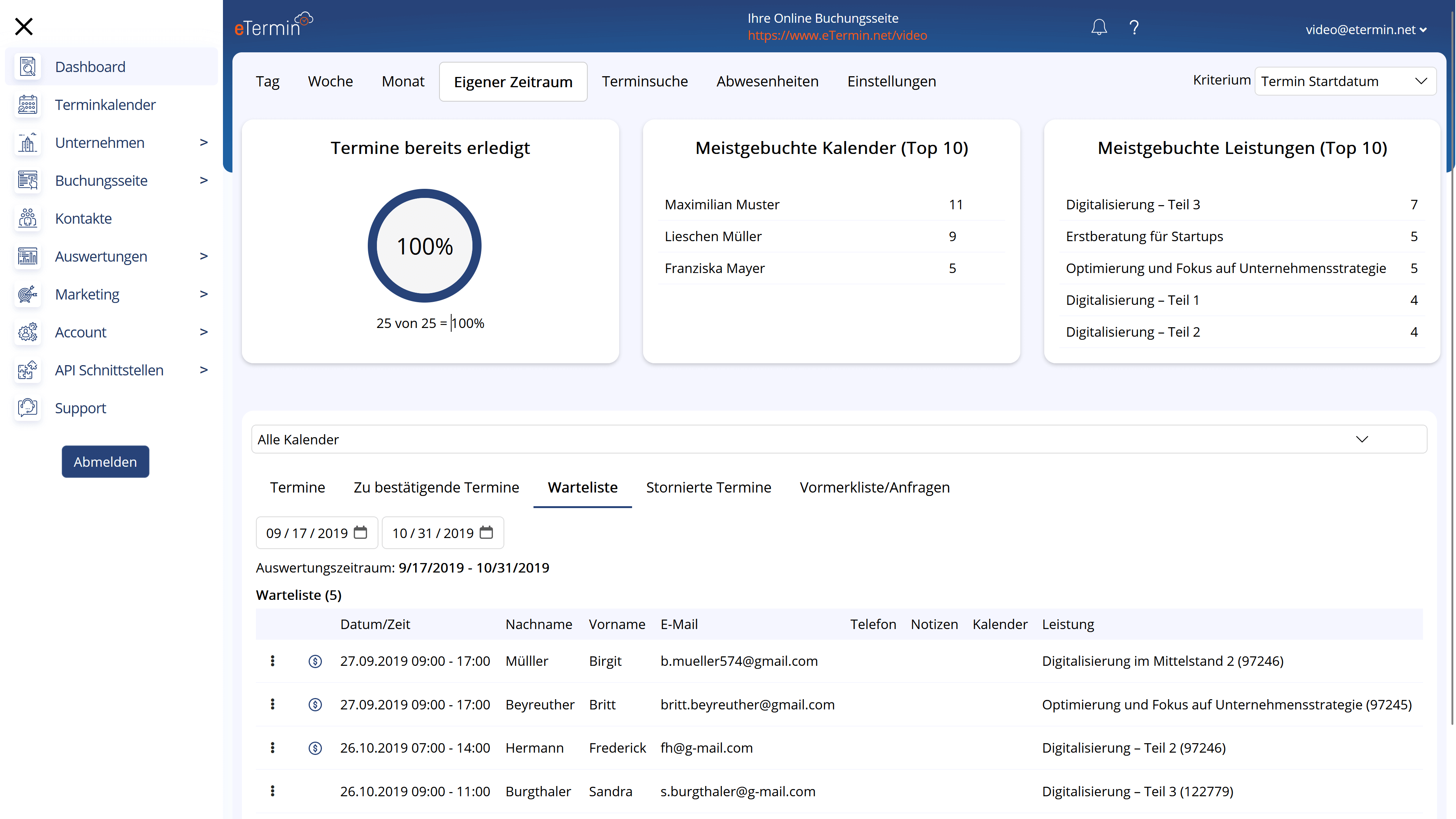
Task: Open row menu for Burgthaler Sandra
Action: pyautogui.click(x=273, y=791)
